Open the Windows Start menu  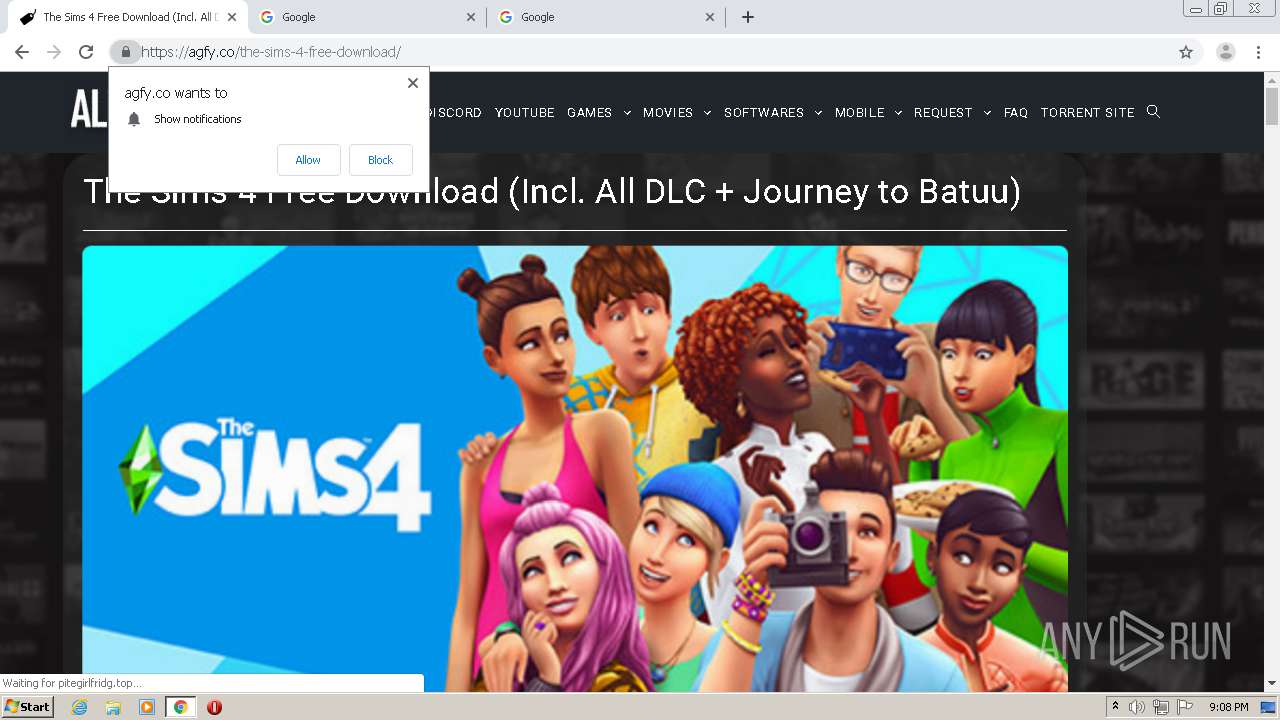pyautogui.click(x=28, y=707)
